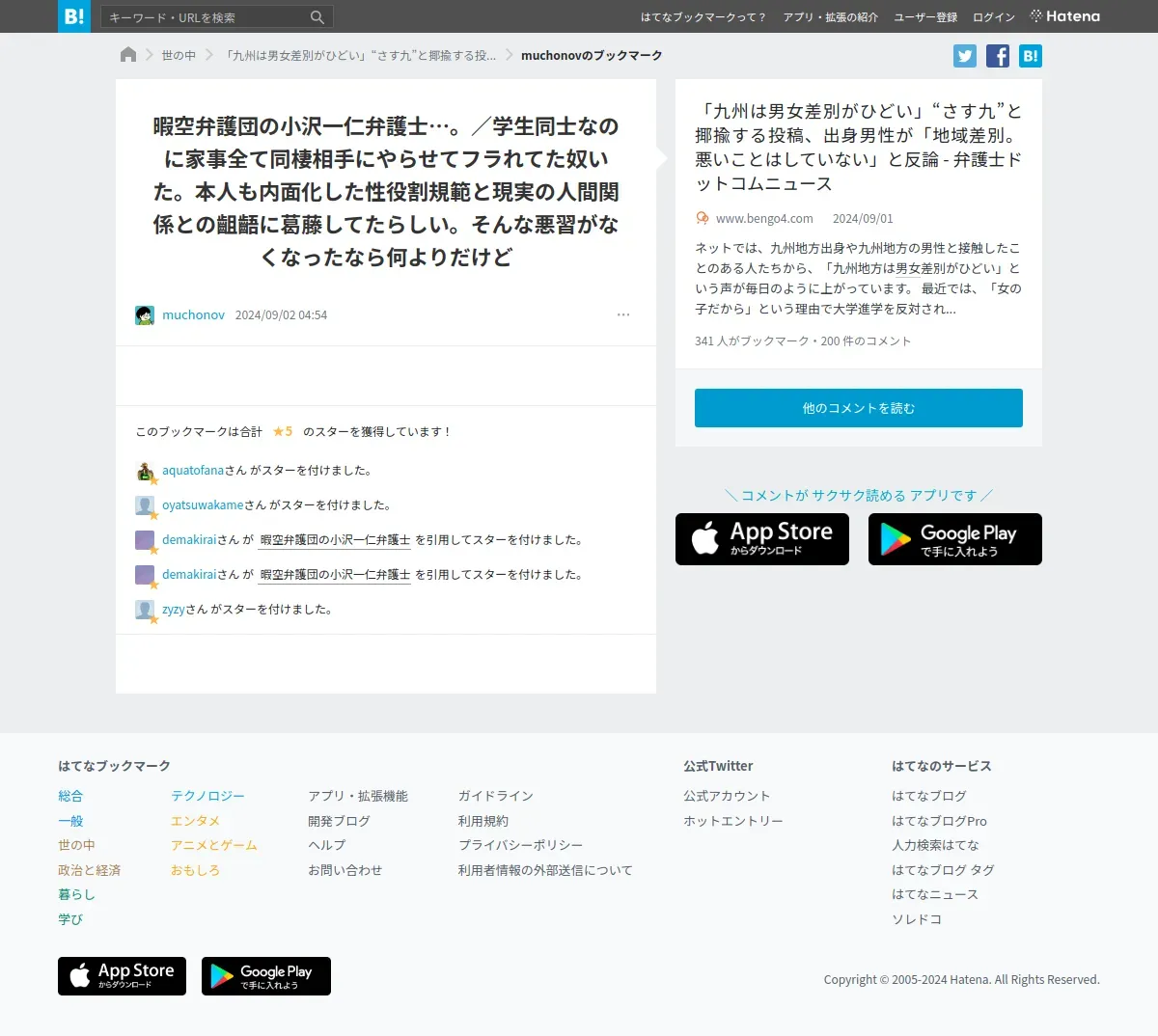
Task: Click second demakirai's quoted 暇空弁護団 text
Action: point(335,575)
